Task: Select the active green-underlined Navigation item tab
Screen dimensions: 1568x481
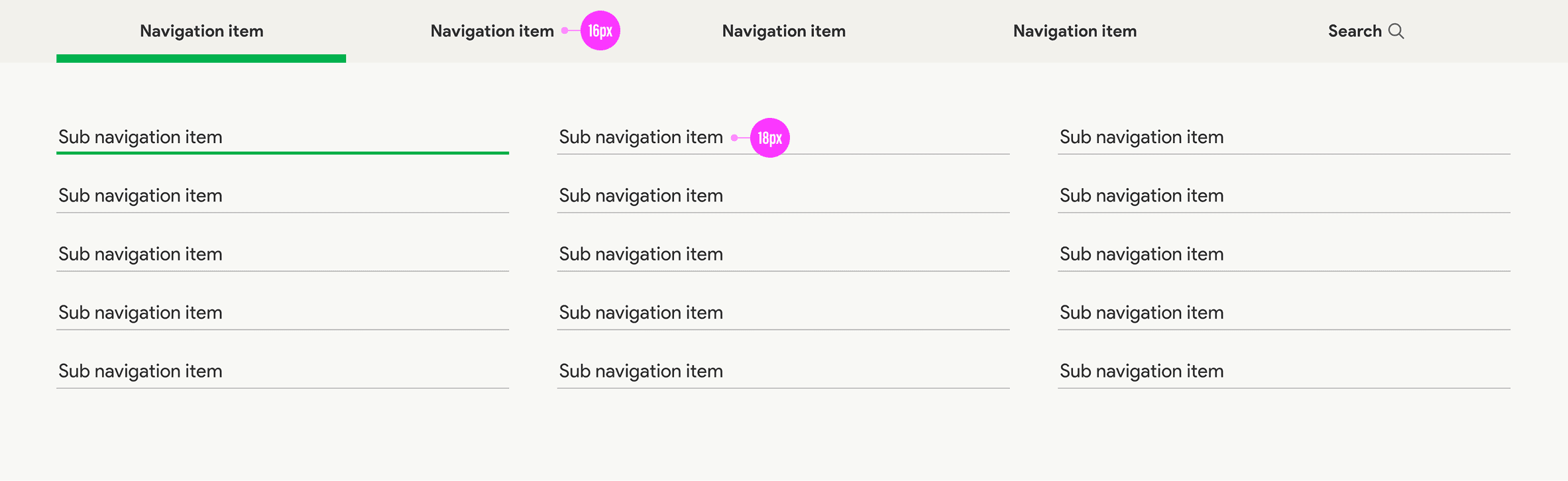Action: pos(201,31)
